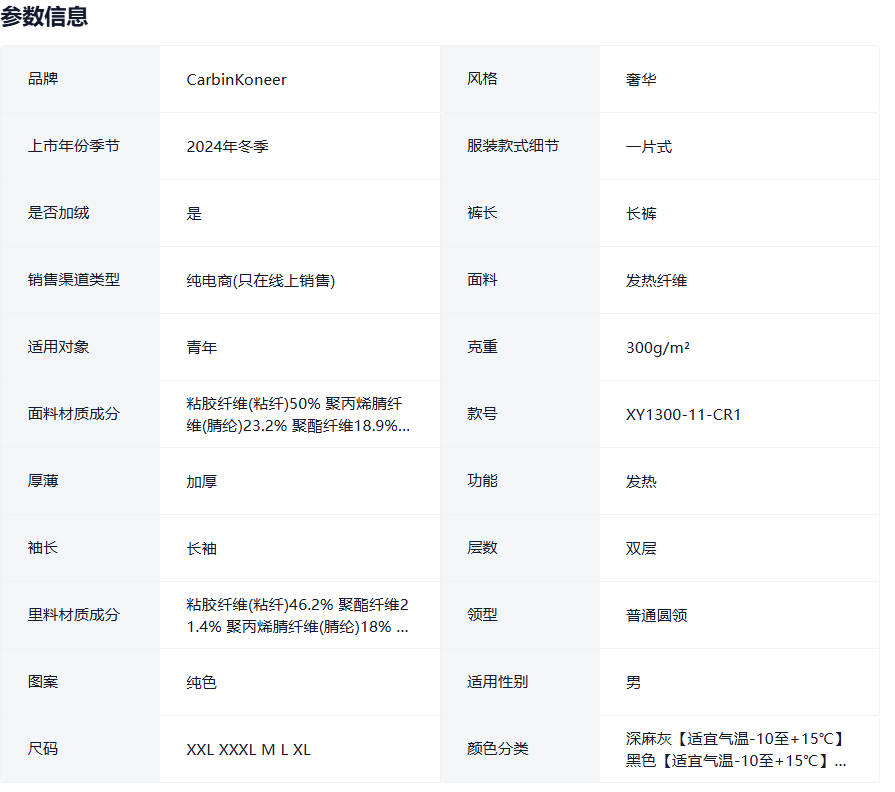Image resolution: width=895 pixels, height=792 pixels.
Task: Click the 2024年冬季 season value
Action: [x=227, y=147]
